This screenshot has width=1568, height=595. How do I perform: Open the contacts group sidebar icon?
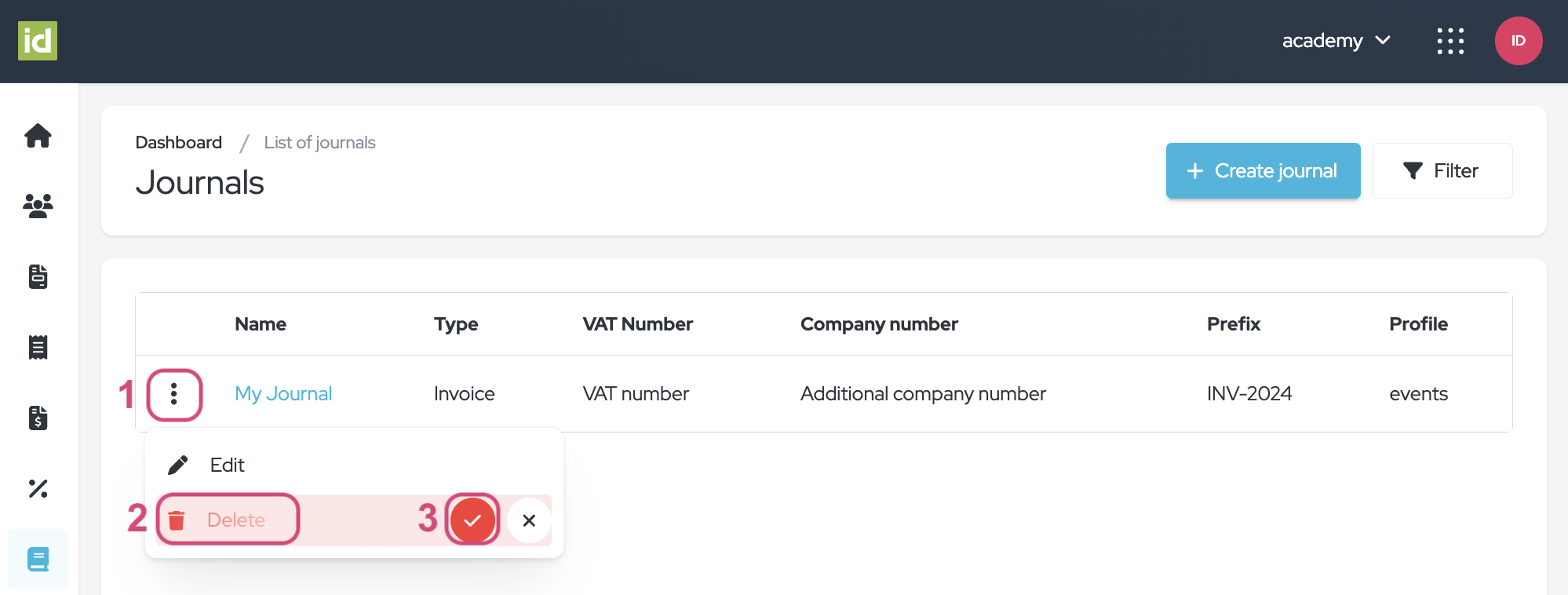coord(38,206)
